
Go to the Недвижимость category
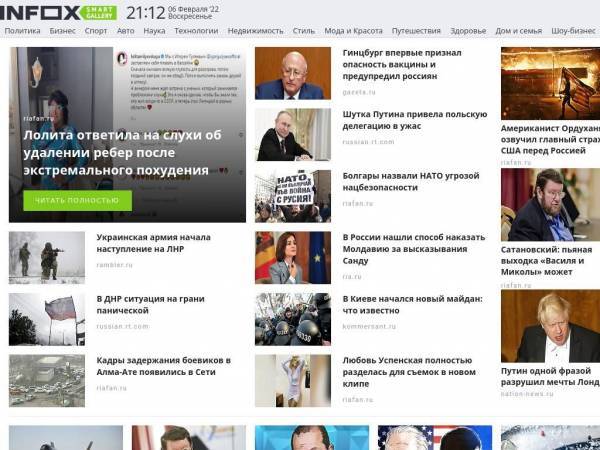(x=256, y=31)
